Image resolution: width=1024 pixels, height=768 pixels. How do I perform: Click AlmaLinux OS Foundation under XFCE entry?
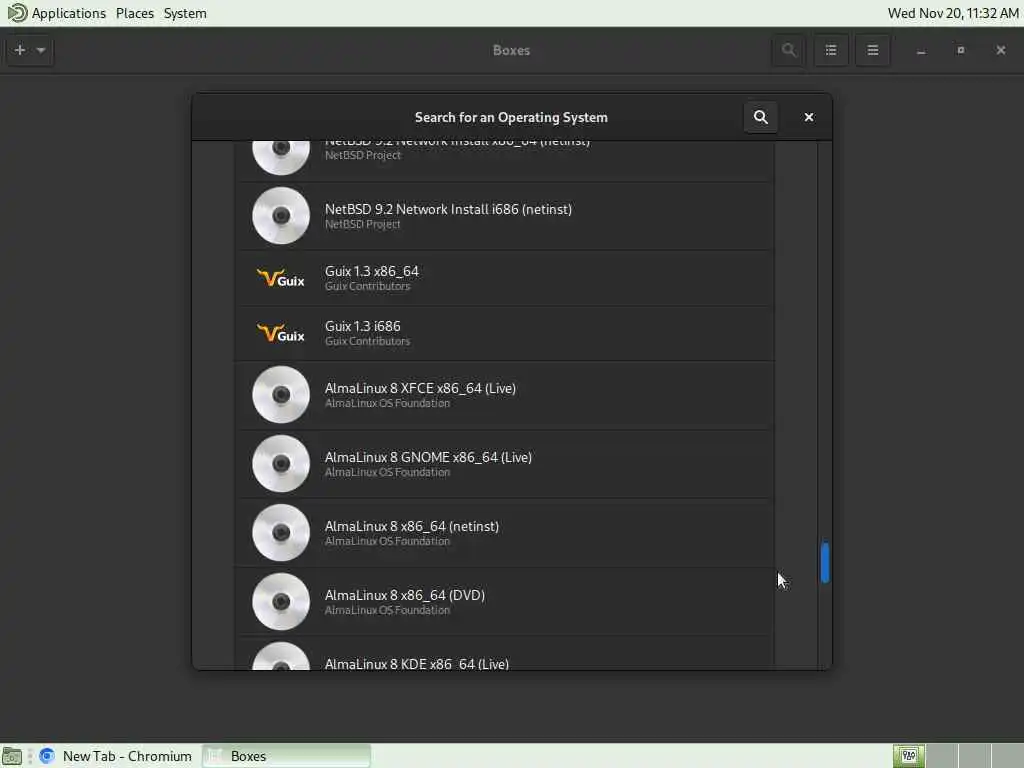click(x=387, y=403)
